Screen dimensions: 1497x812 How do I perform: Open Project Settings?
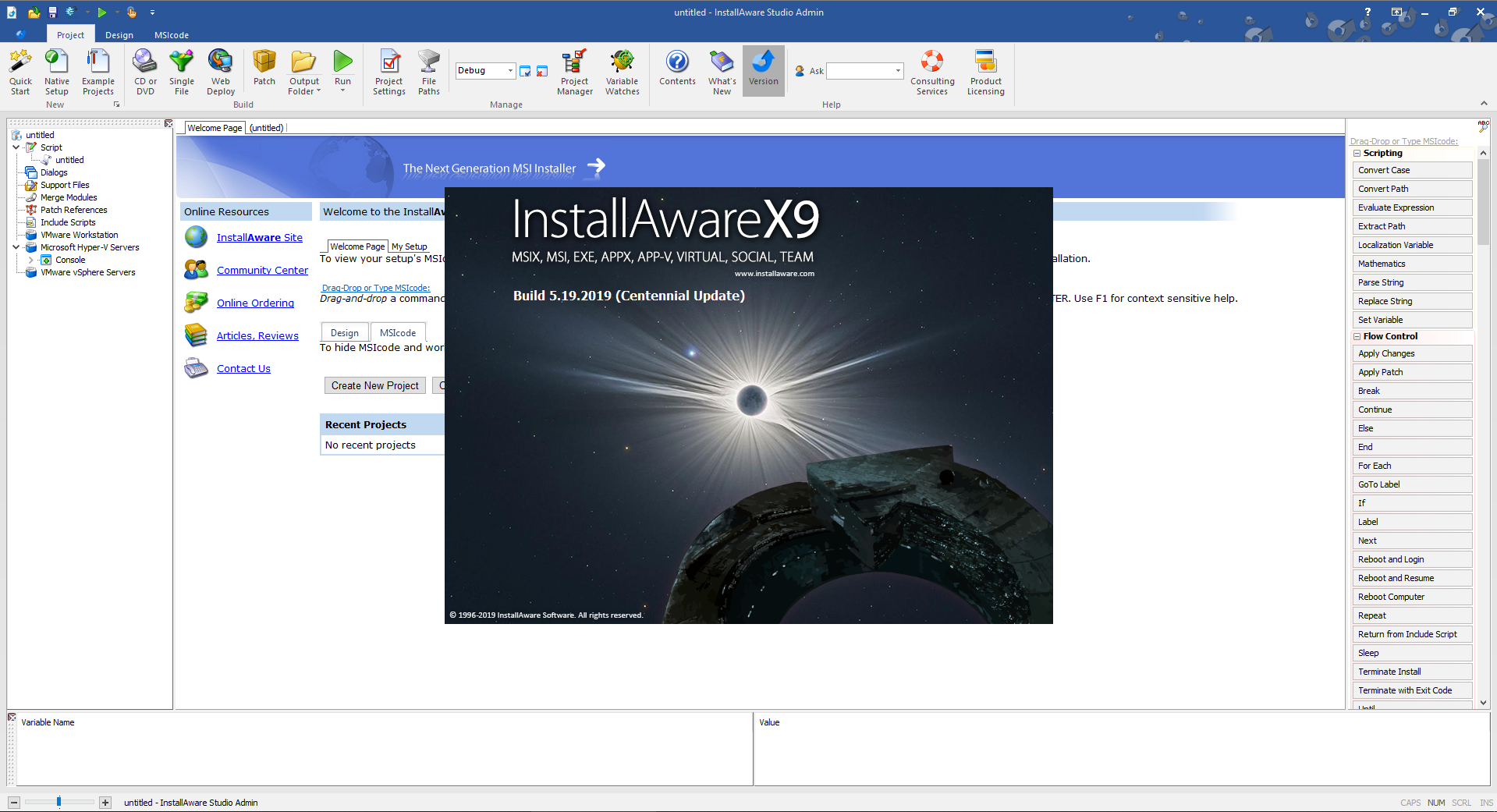[389, 72]
